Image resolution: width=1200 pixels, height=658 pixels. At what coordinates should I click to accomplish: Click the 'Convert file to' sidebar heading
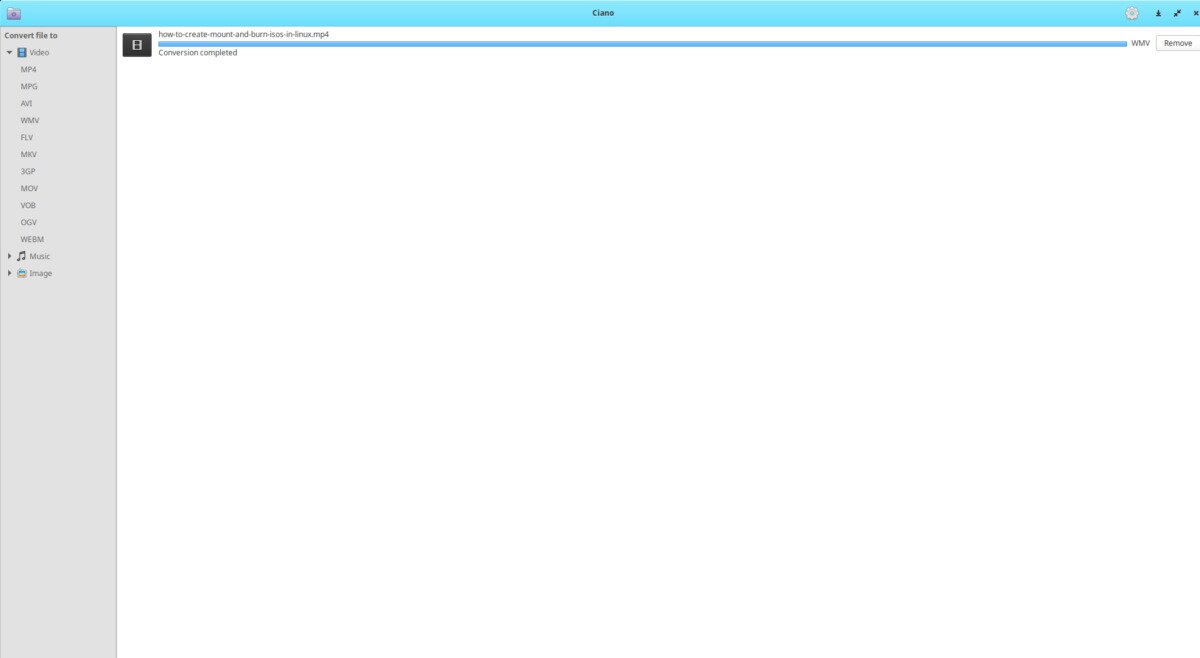(x=31, y=35)
